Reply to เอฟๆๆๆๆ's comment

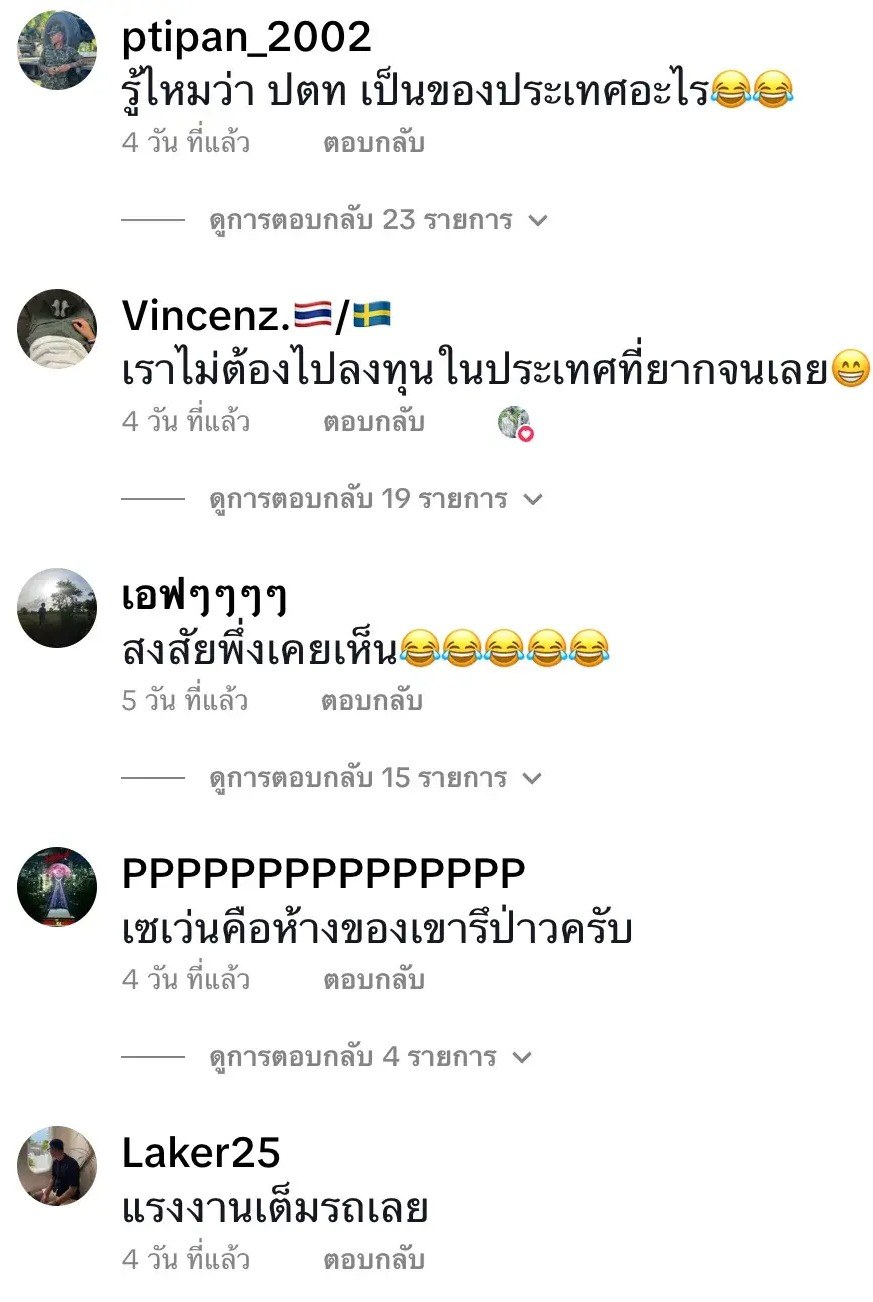coord(372,701)
